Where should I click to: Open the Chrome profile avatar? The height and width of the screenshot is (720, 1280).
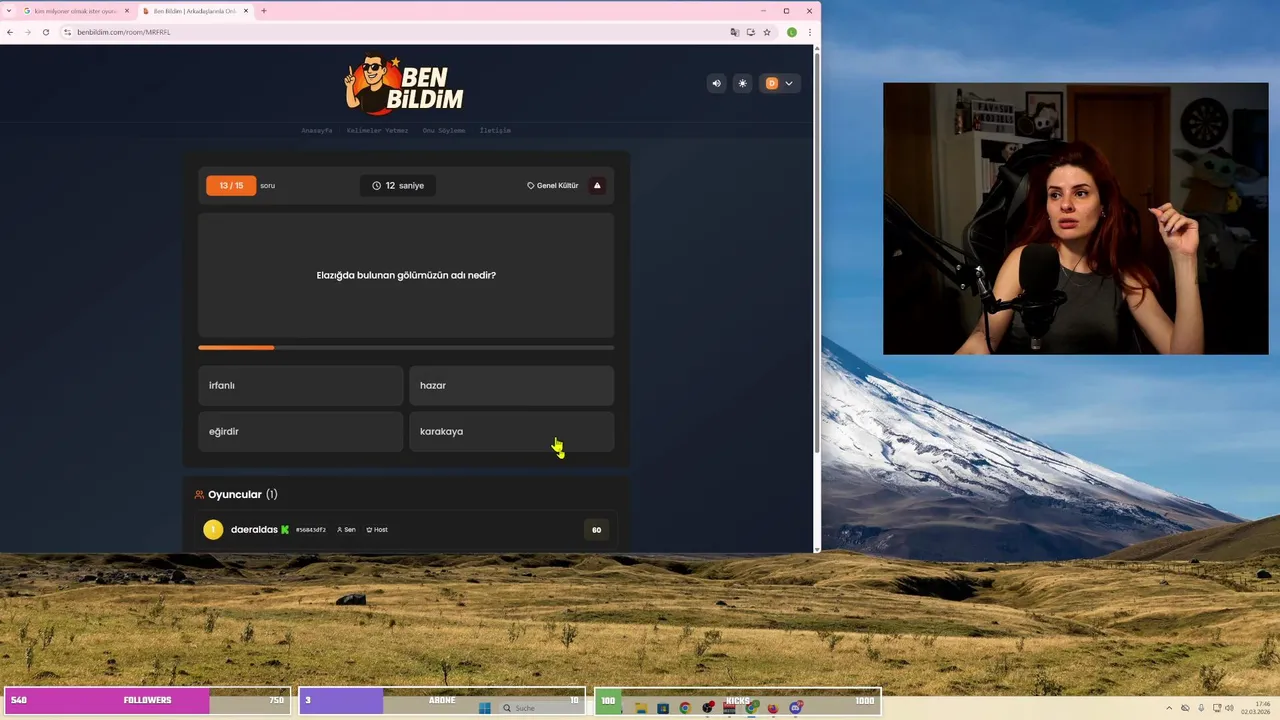pyautogui.click(x=792, y=32)
